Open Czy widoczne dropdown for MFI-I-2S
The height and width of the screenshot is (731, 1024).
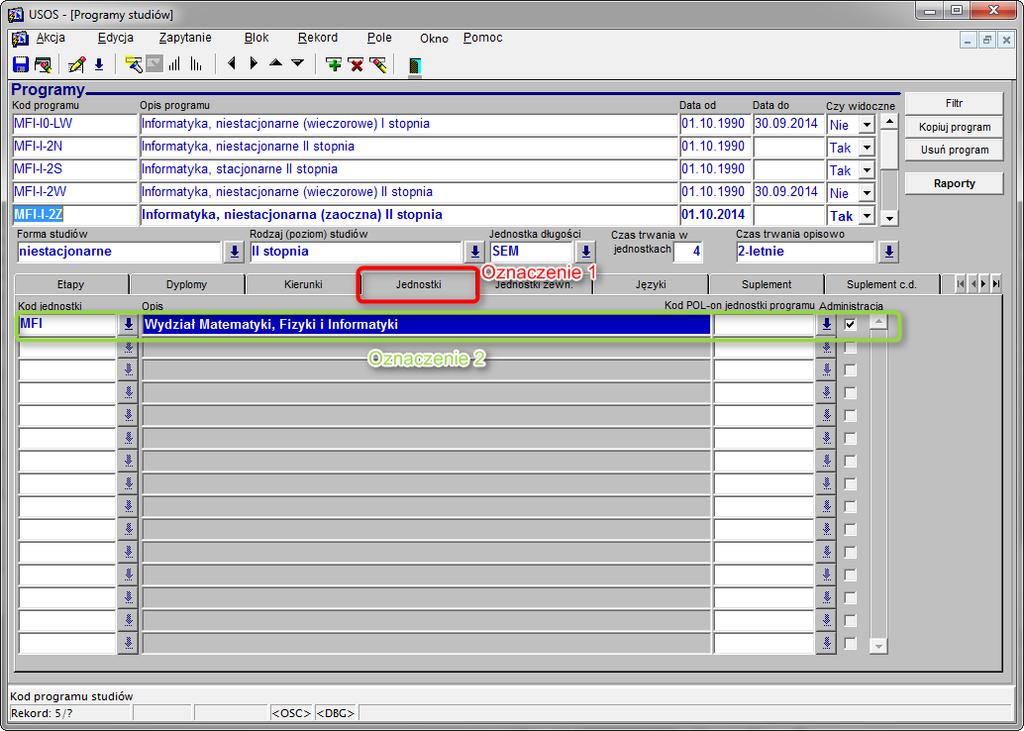(867, 171)
